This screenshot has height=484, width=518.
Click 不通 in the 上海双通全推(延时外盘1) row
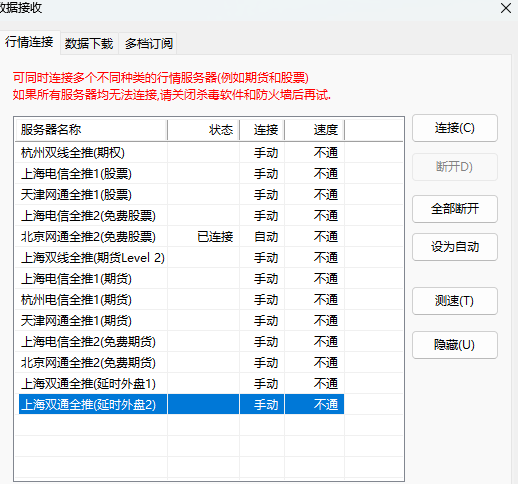click(326, 384)
